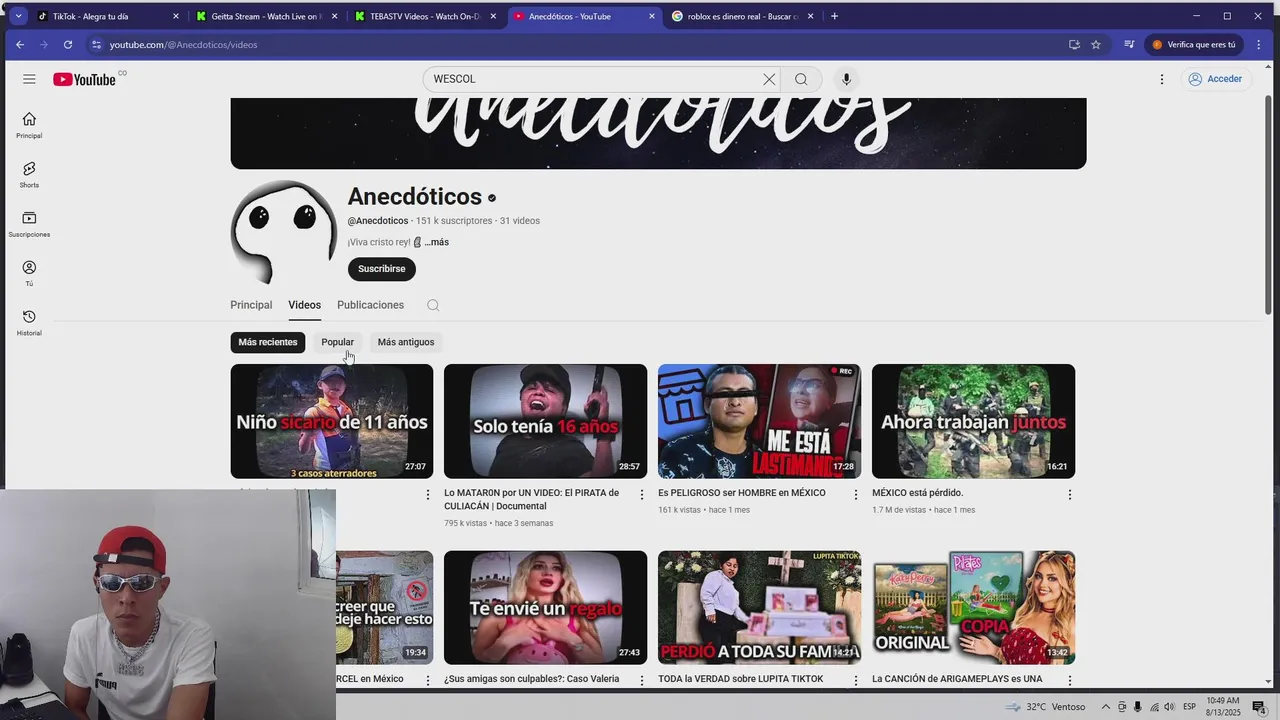Open YouTube settings three-dot menu
This screenshot has width=1280, height=720.
point(1162,79)
